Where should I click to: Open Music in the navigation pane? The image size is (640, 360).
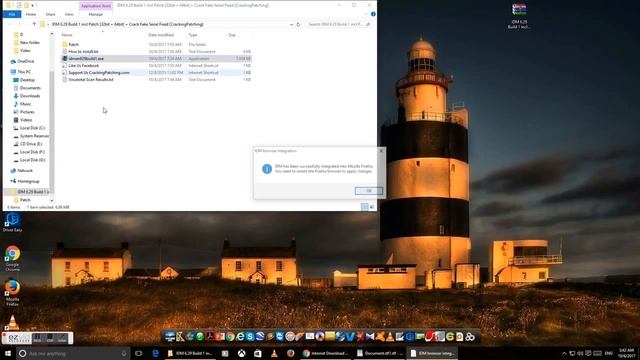coord(25,104)
